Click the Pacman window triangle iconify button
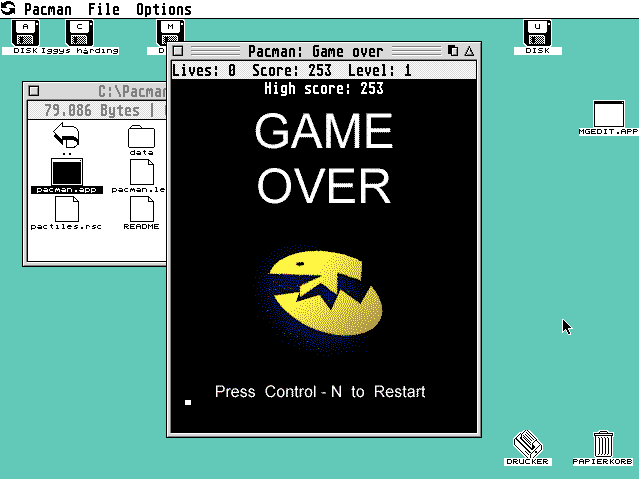Image resolution: width=639 pixels, height=479 pixels. pyautogui.click(x=469, y=50)
